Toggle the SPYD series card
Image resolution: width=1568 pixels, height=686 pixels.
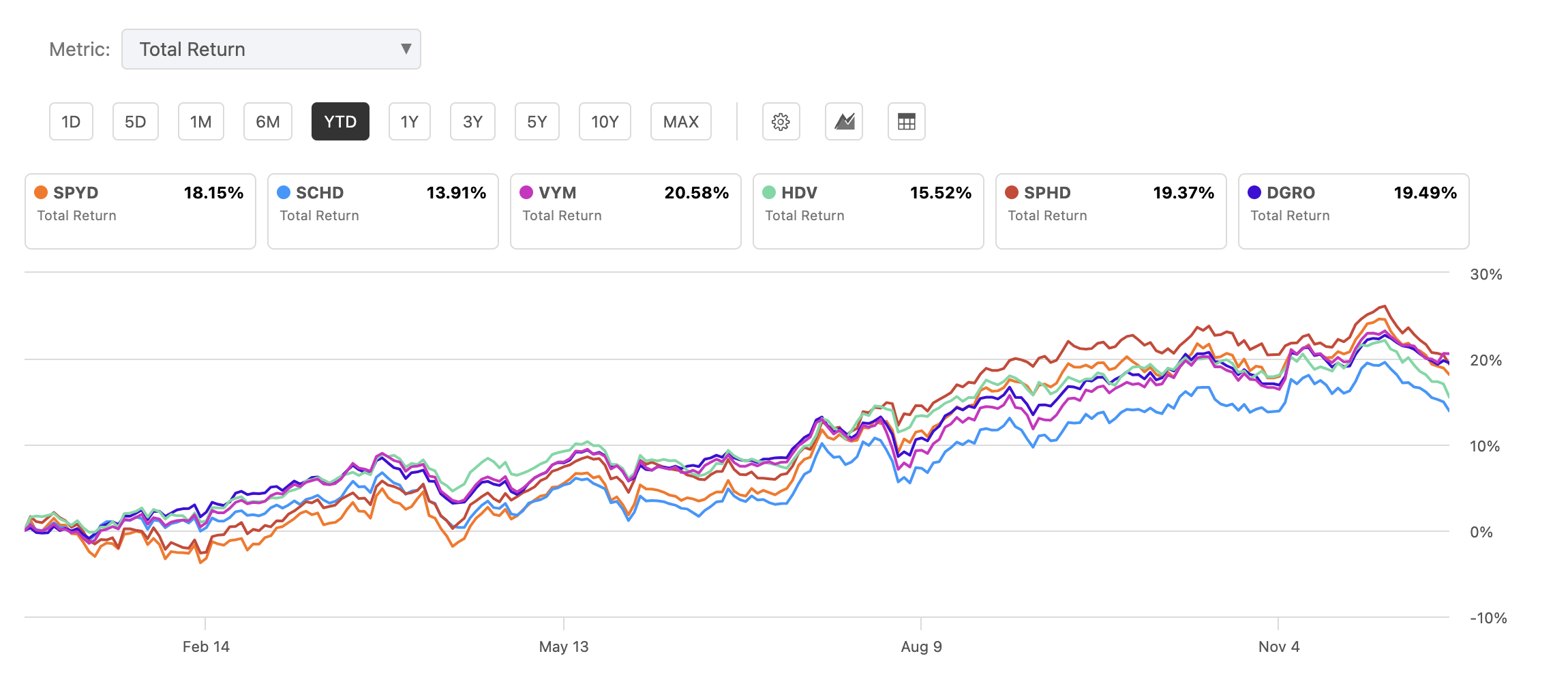(x=140, y=211)
